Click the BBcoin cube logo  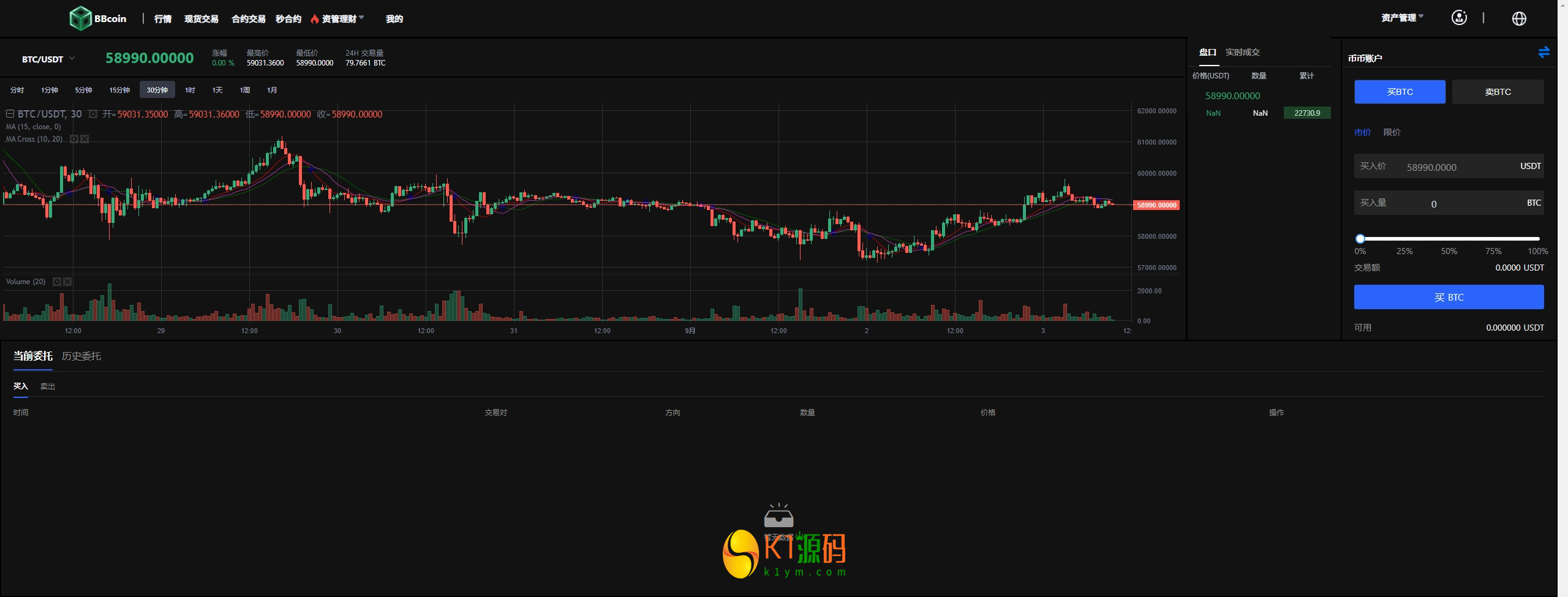(80, 18)
